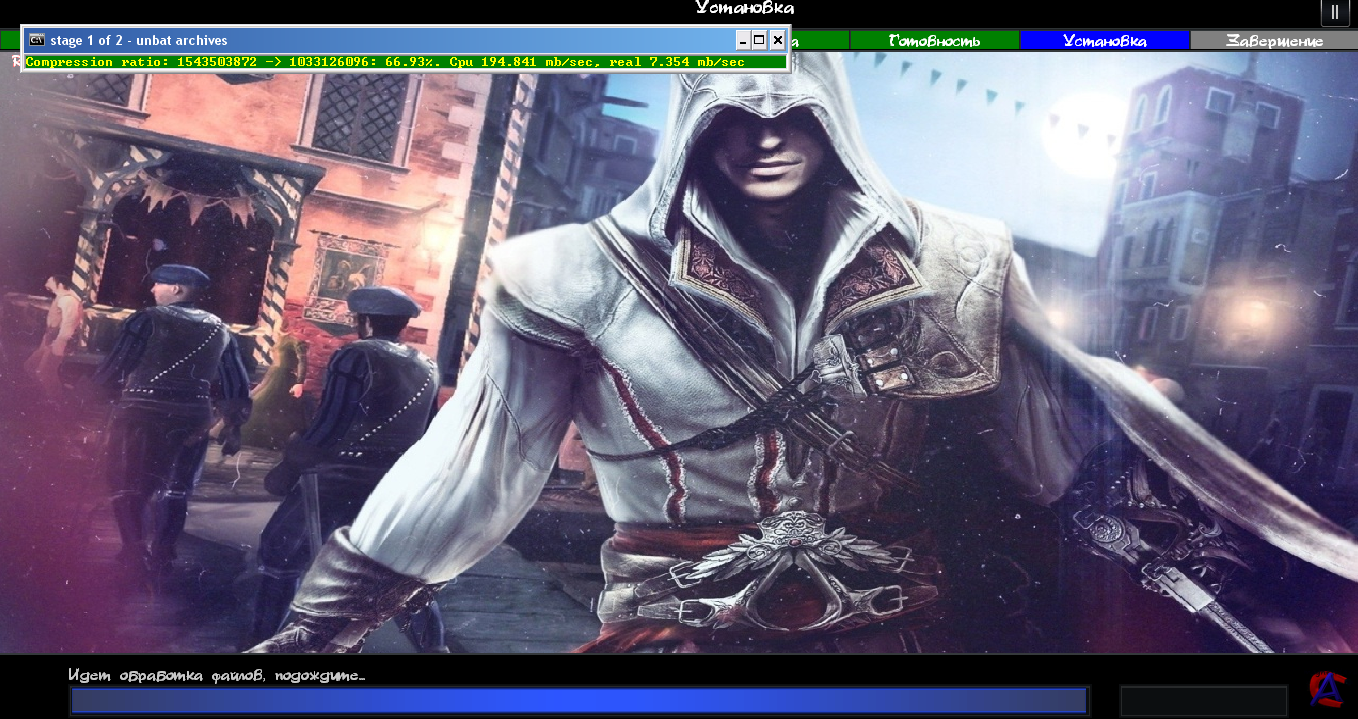Maximize the unbat archives console window

point(759,41)
